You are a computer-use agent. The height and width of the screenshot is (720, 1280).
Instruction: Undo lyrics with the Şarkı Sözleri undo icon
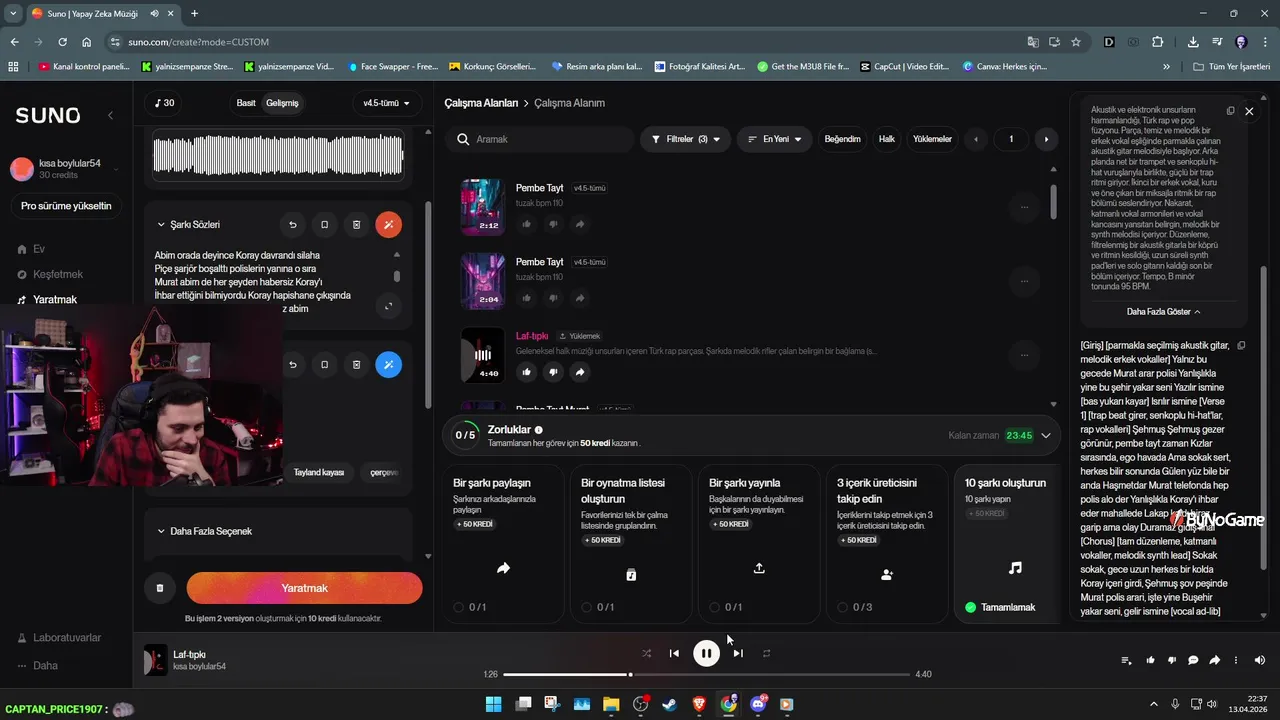292,225
